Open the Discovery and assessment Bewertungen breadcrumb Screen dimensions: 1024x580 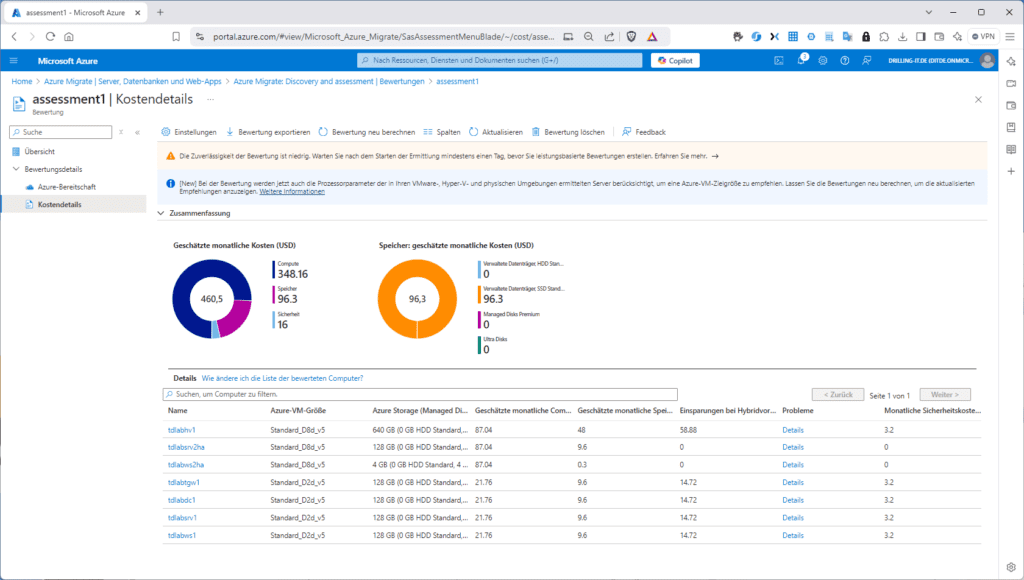[x=329, y=82]
